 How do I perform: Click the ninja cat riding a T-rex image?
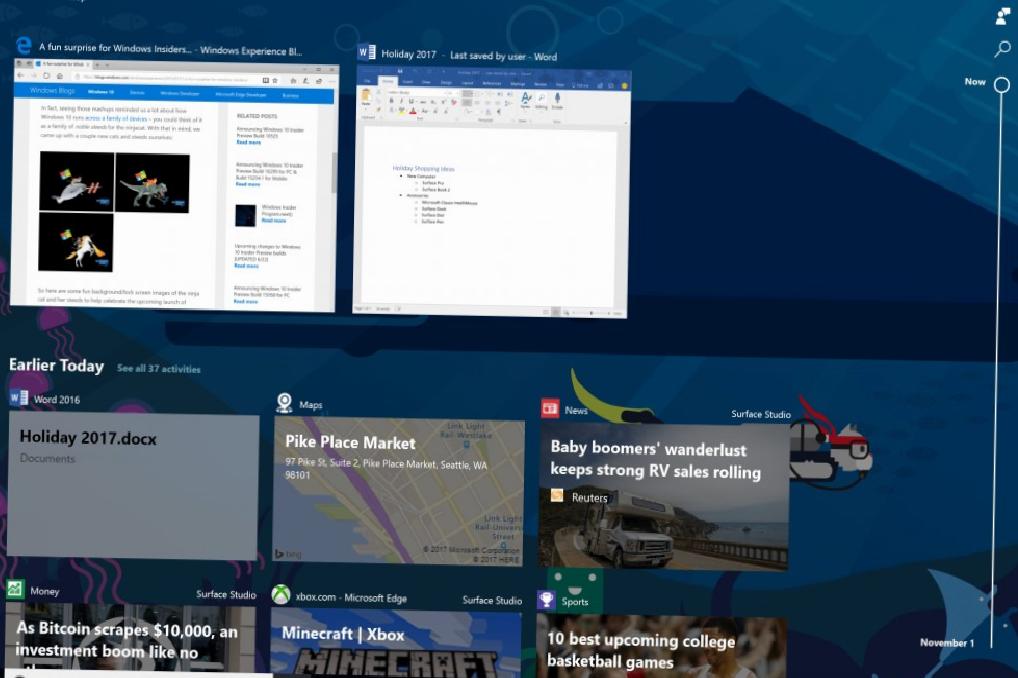coord(153,183)
